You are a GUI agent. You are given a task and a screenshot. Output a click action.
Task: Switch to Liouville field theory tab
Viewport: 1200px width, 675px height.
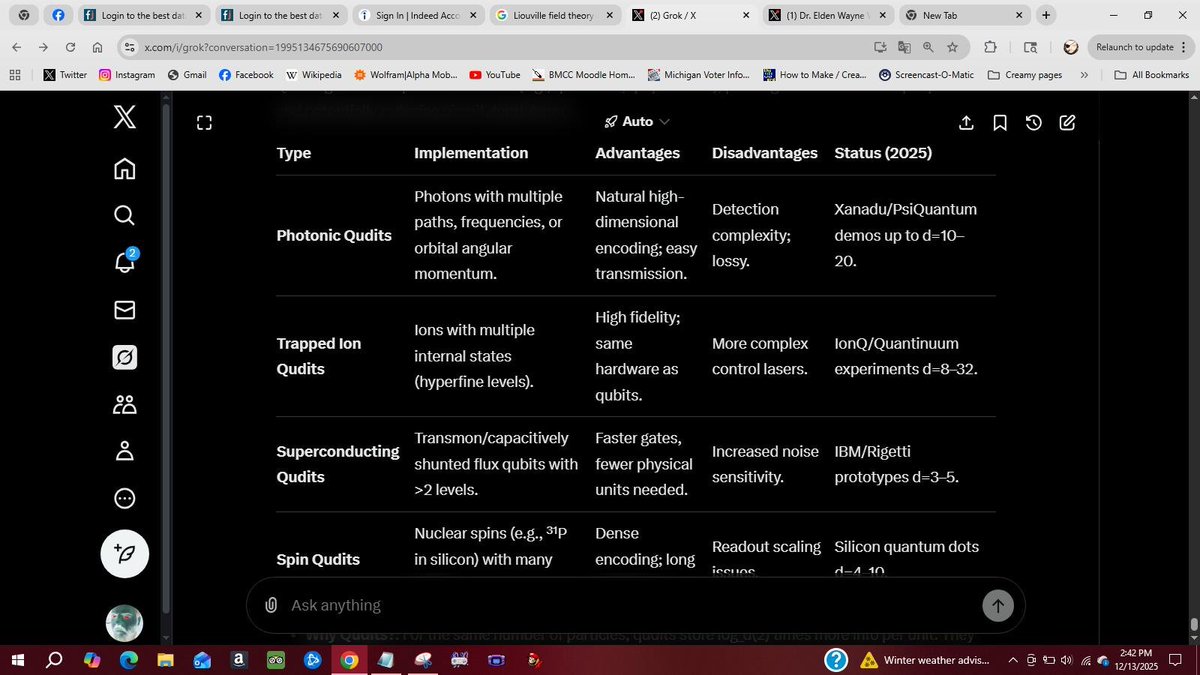pos(552,16)
